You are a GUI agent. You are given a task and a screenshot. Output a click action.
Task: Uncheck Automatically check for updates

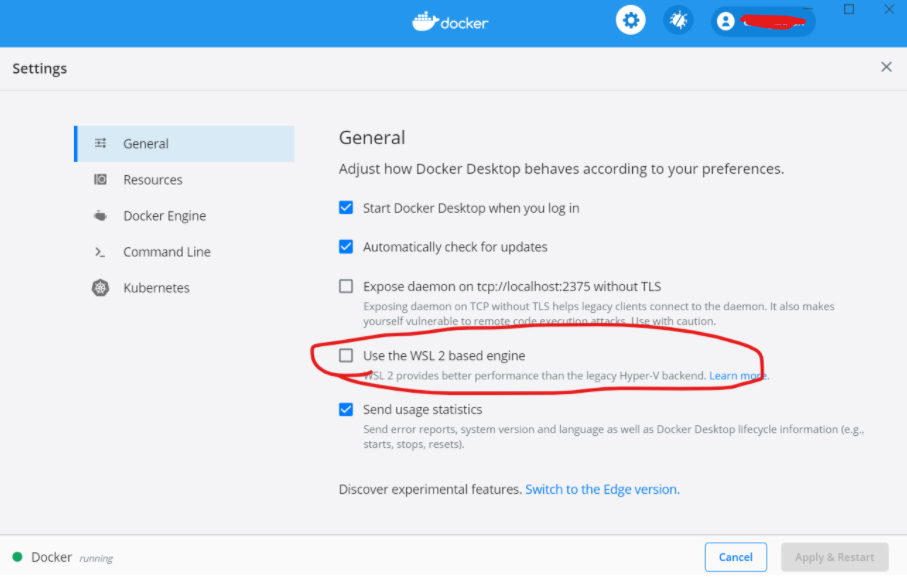pyautogui.click(x=346, y=247)
